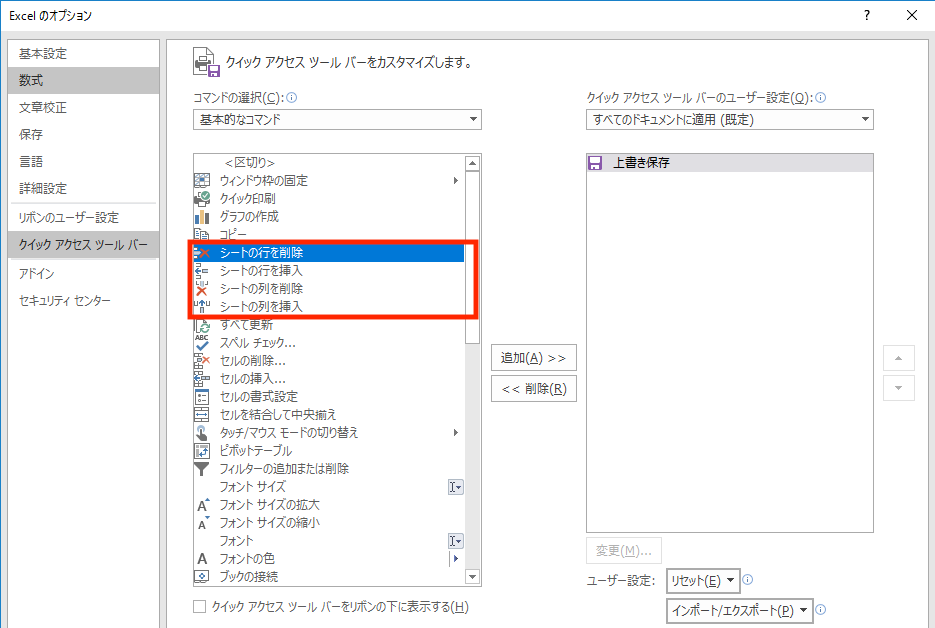The width and height of the screenshot is (935, 628).
Task: Click the フィルター funnel icon
Action: coord(202,469)
